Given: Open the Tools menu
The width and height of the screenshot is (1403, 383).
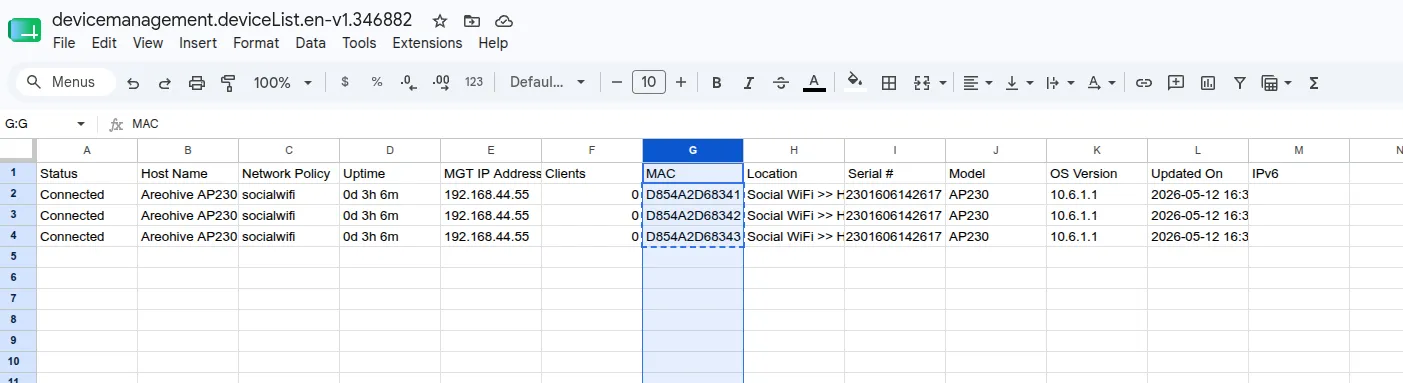Looking at the screenshot, I should pos(359,43).
